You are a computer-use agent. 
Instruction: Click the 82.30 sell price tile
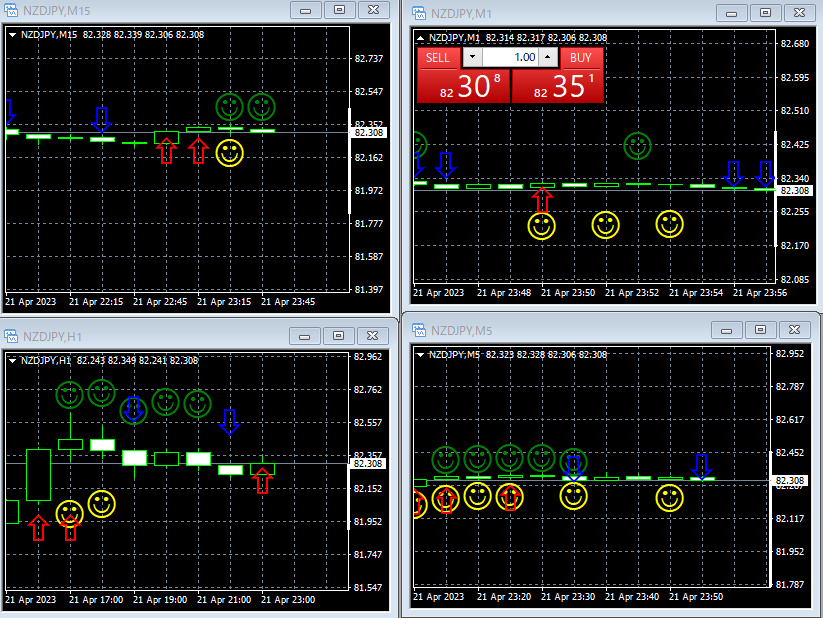[x=464, y=86]
